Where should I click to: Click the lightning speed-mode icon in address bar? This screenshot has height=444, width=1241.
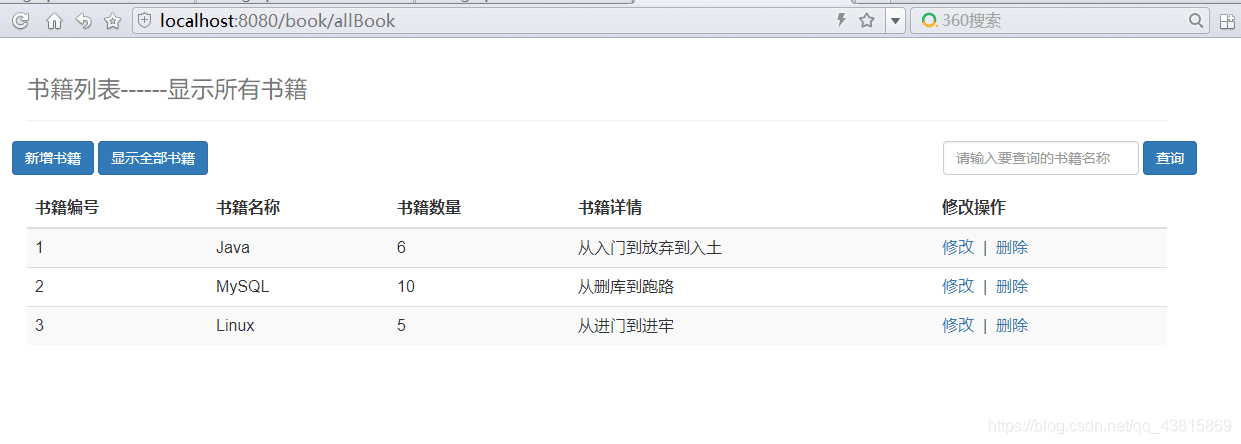tap(842, 20)
